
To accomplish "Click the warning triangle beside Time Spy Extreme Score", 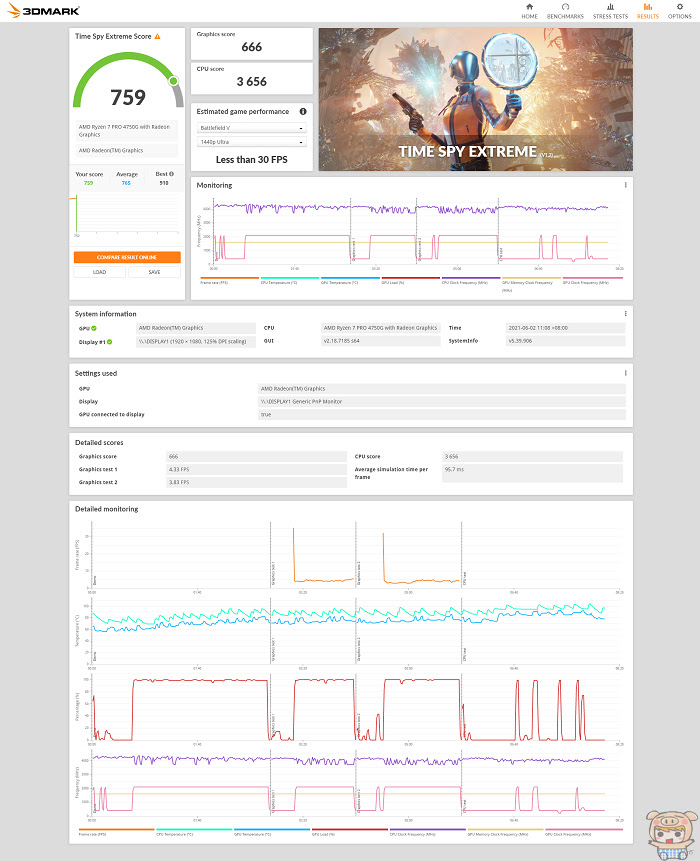I will point(158,36).
